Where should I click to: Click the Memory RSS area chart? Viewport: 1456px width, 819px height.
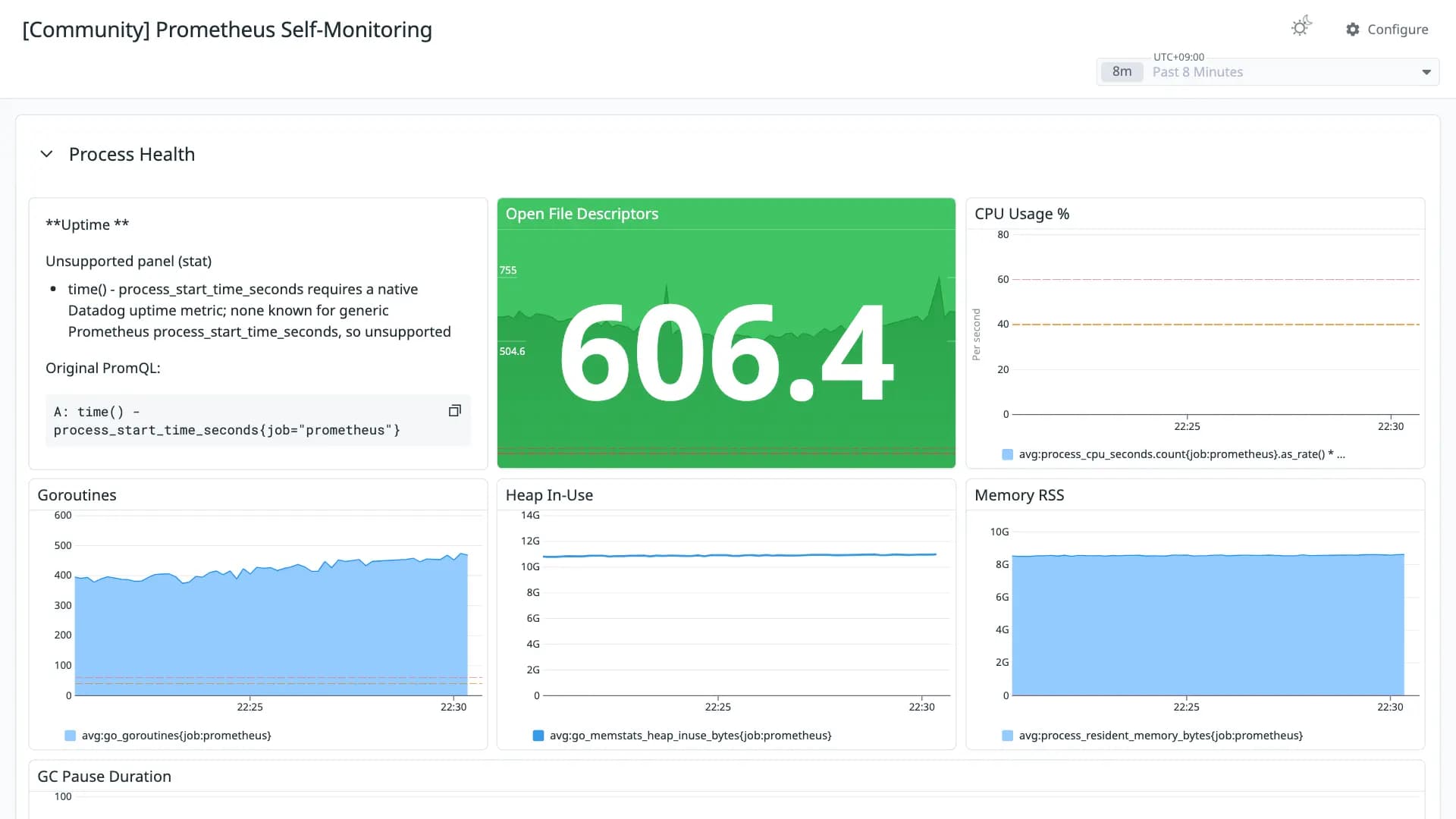click(1208, 626)
